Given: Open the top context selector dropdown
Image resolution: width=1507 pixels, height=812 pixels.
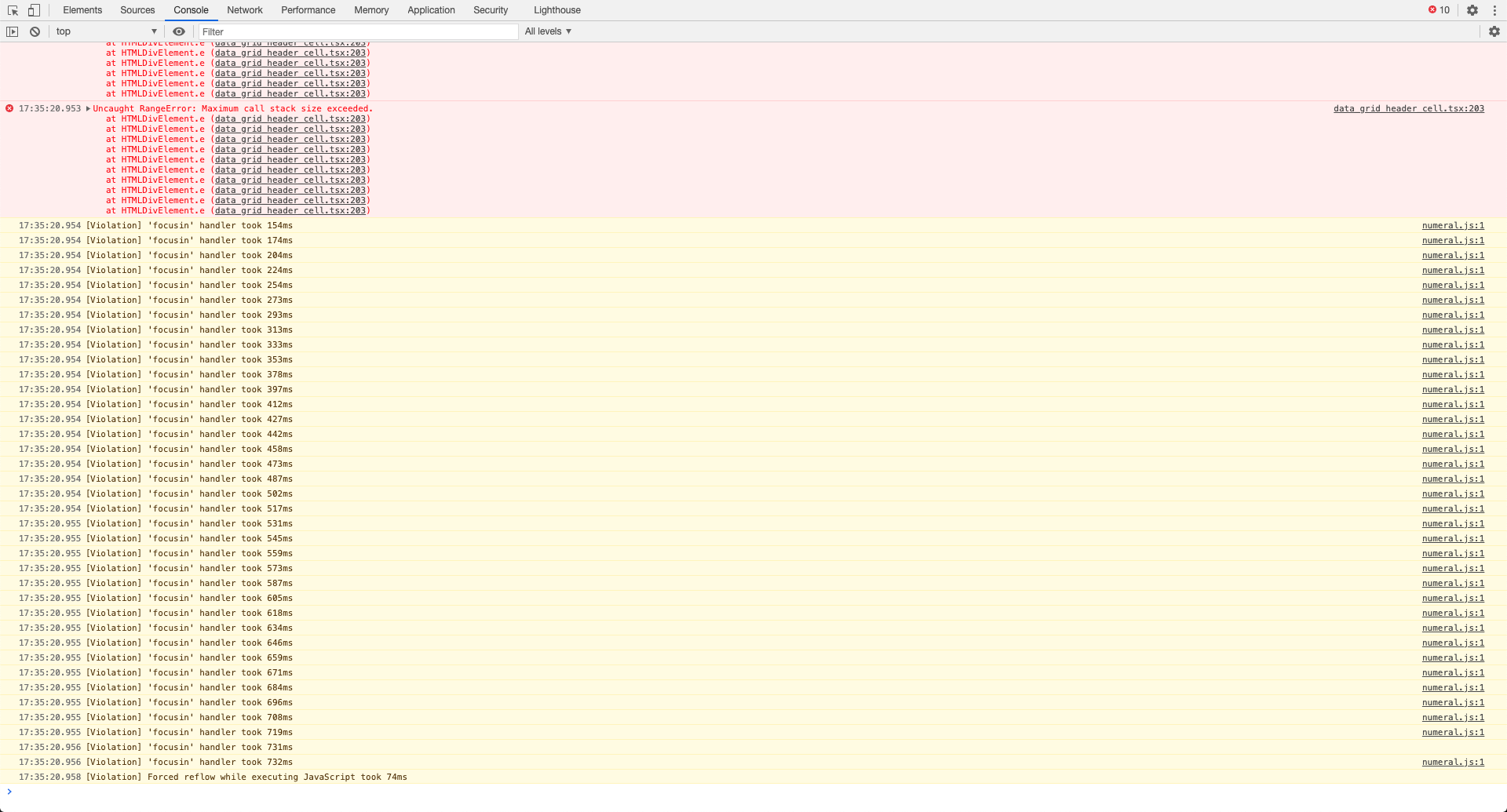Looking at the screenshot, I should 106,31.
